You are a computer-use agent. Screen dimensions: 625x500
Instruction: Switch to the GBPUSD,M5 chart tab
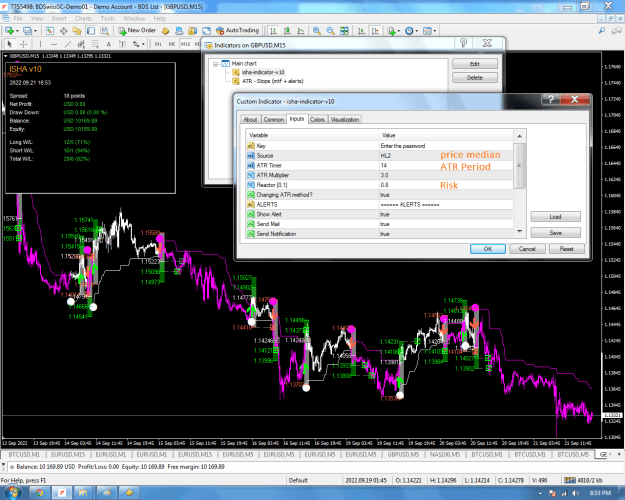(403, 455)
